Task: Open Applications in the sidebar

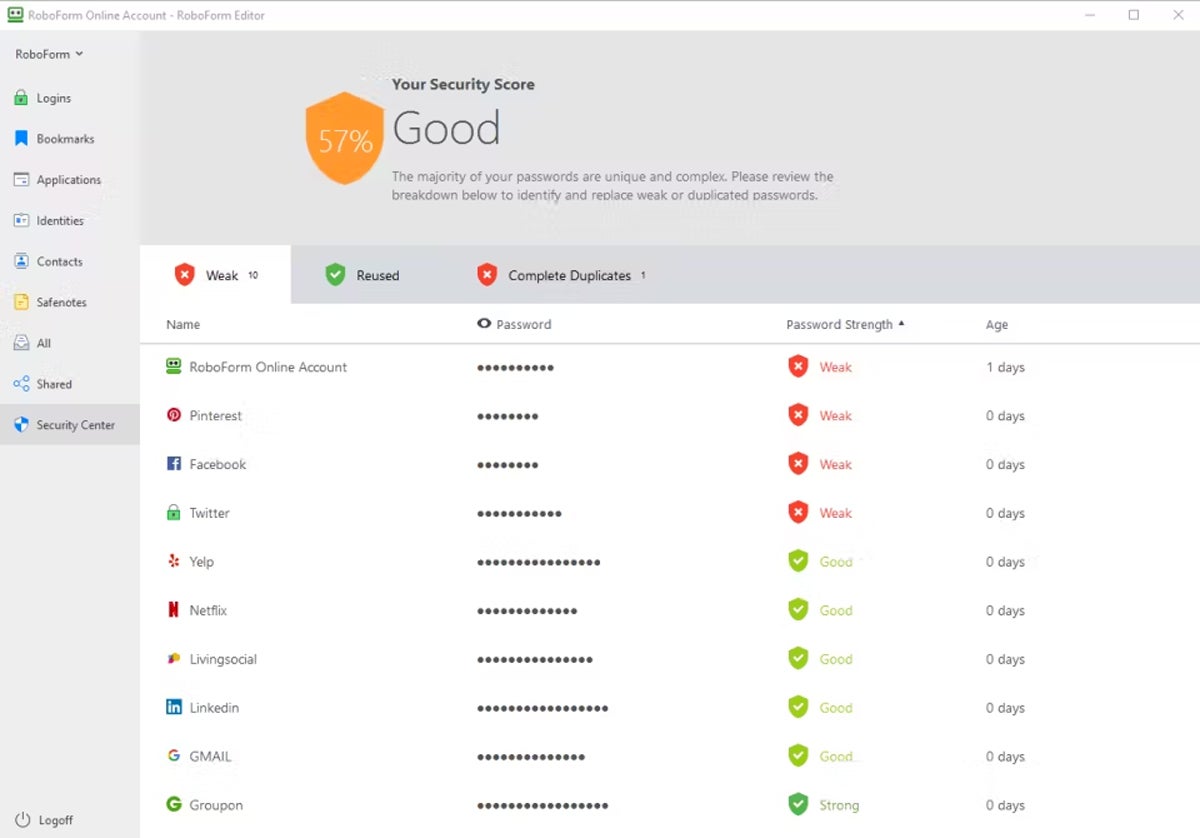Action: click(68, 180)
